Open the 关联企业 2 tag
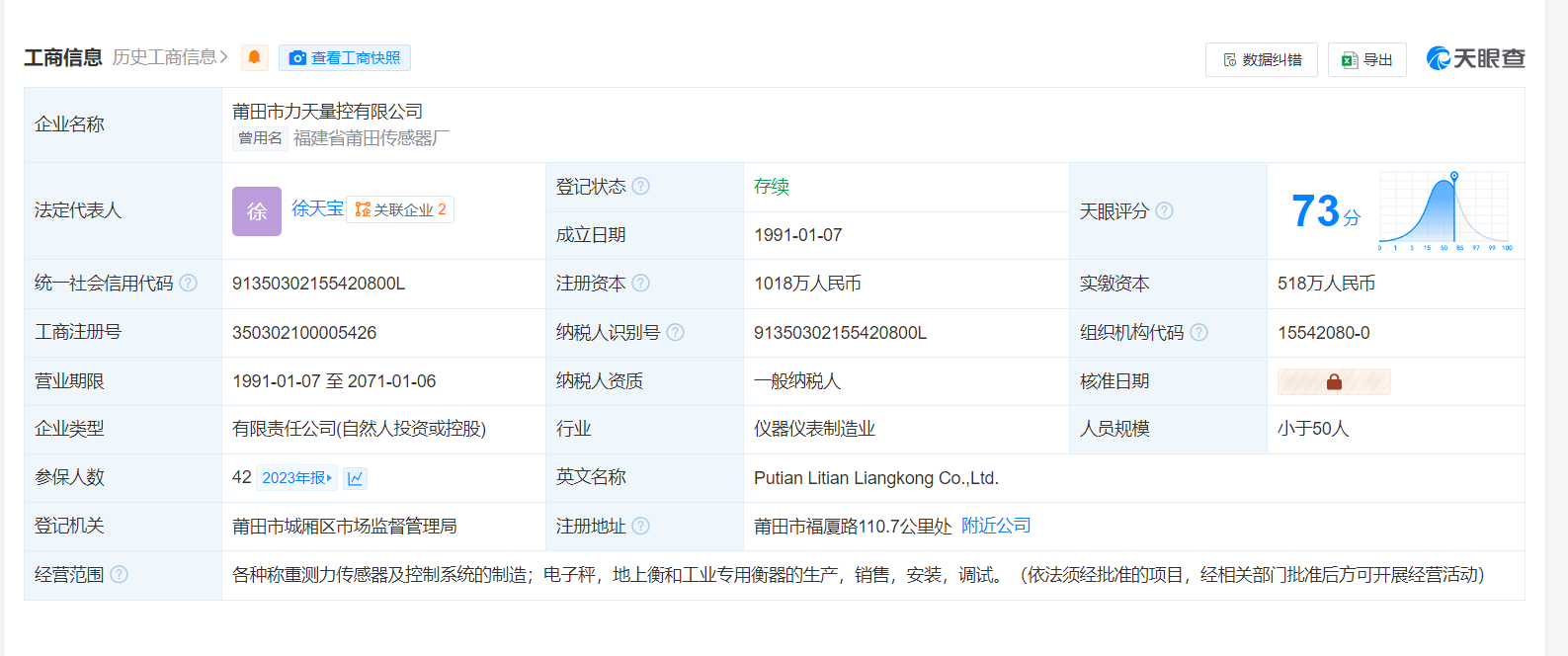 click(400, 209)
